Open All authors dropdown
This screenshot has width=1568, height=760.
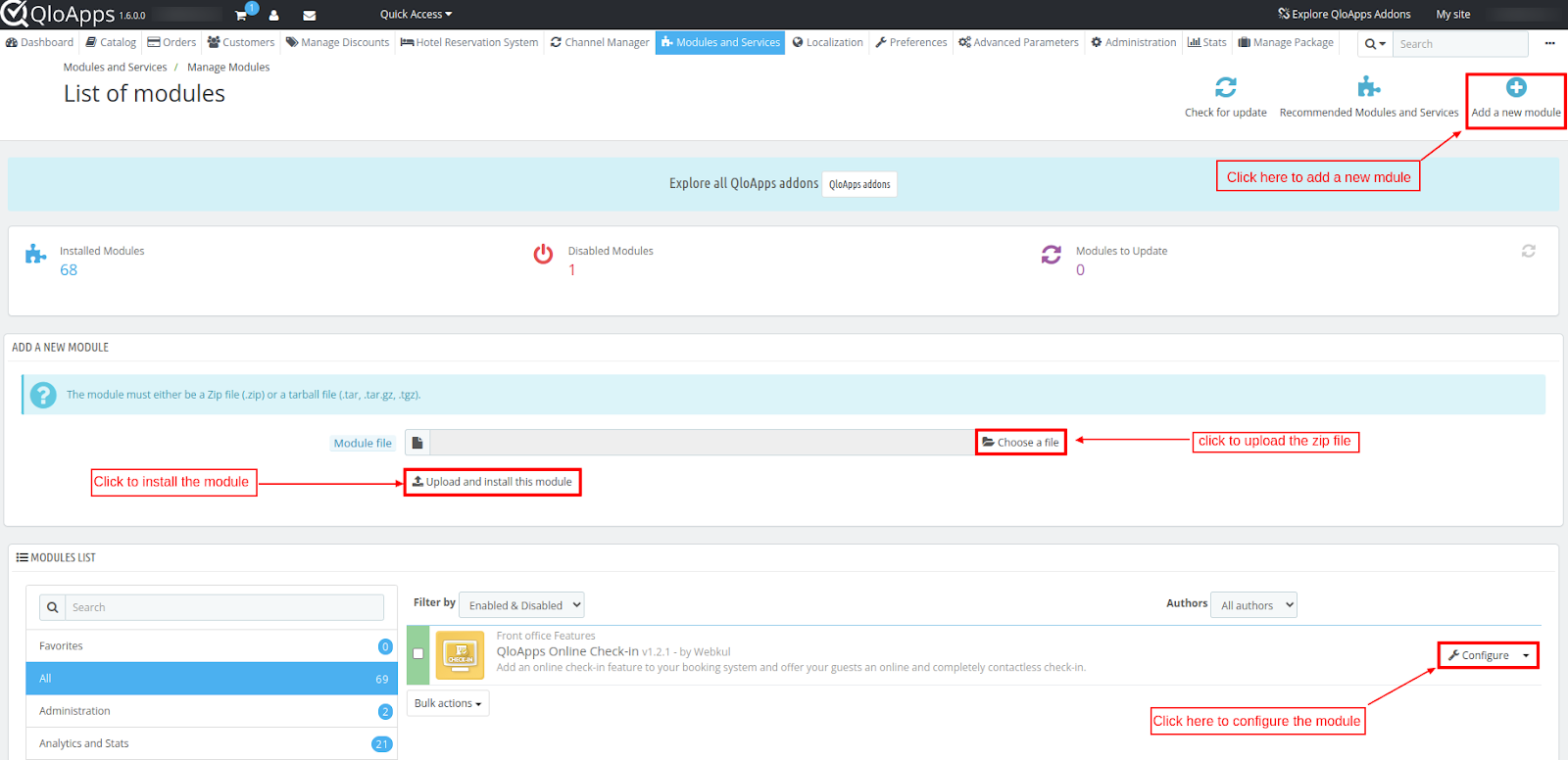[1253, 605]
